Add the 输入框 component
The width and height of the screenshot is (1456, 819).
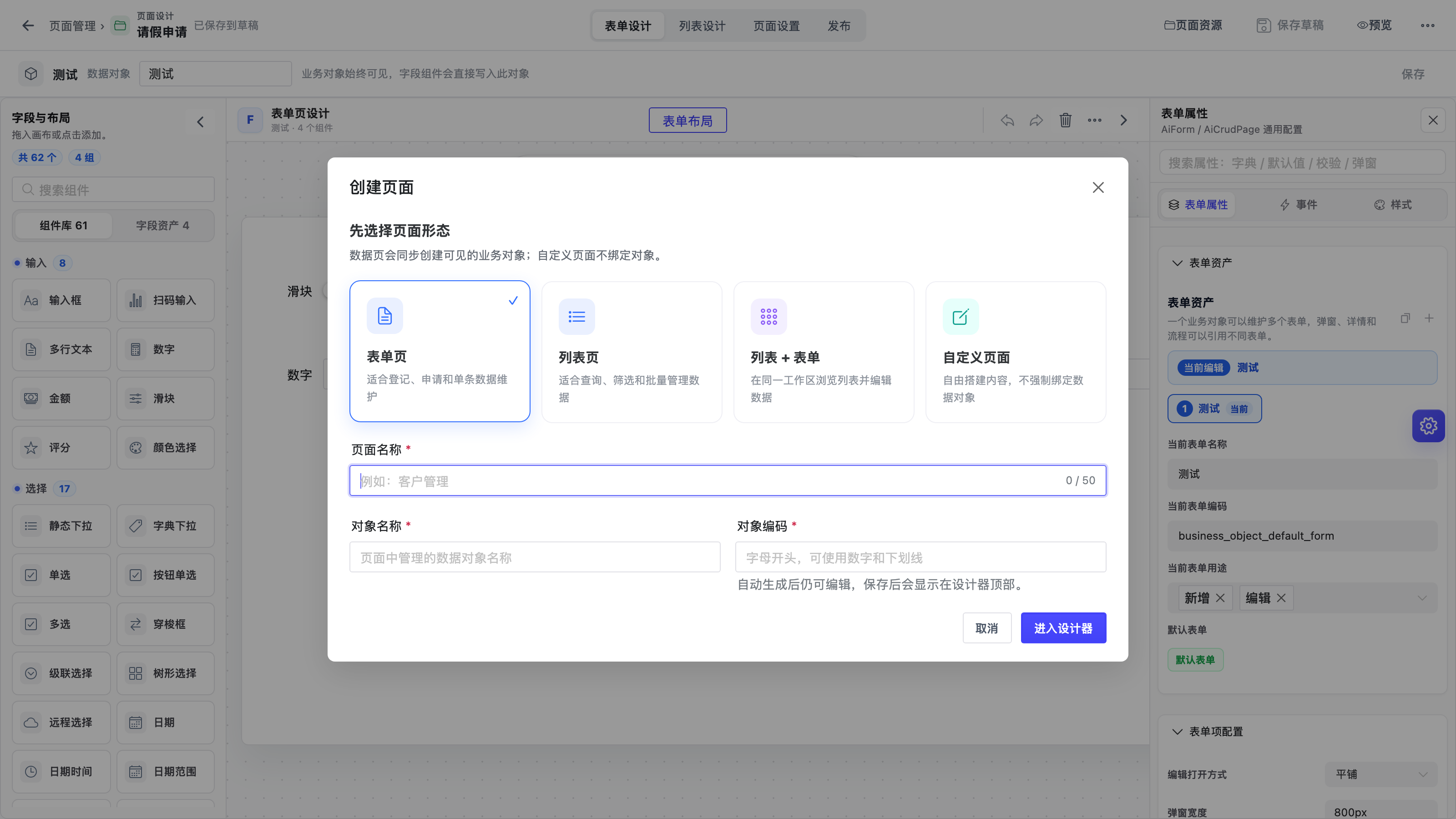point(61,300)
